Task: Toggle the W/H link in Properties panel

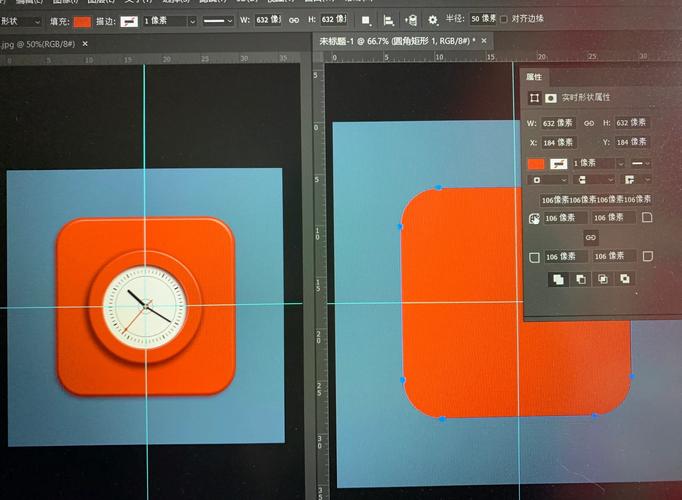Action: pyautogui.click(x=590, y=123)
